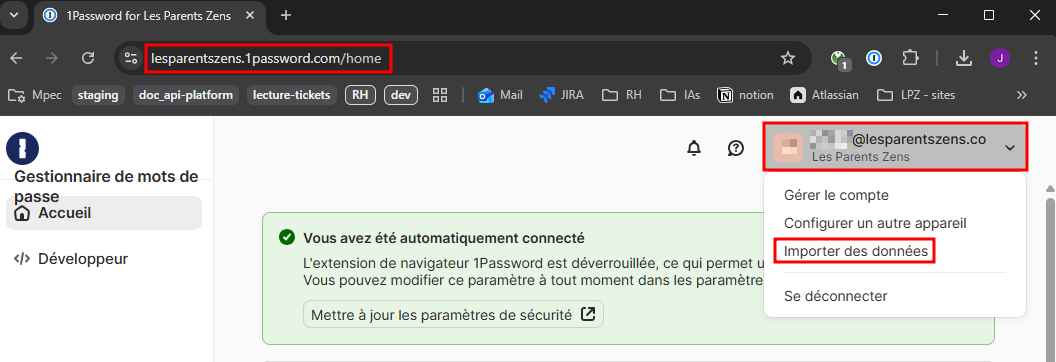The height and width of the screenshot is (362, 1056).
Task: Open the LPZ - sites bookmark folder
Action: click(916, 95)
